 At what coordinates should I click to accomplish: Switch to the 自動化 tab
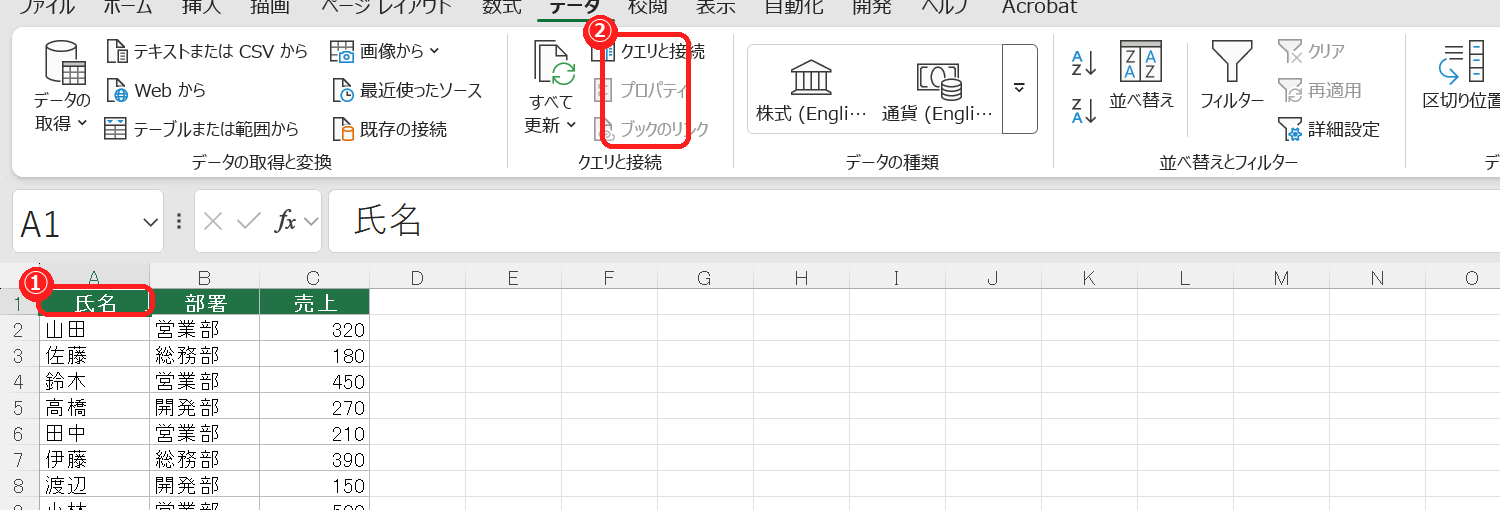coord(795,7)
